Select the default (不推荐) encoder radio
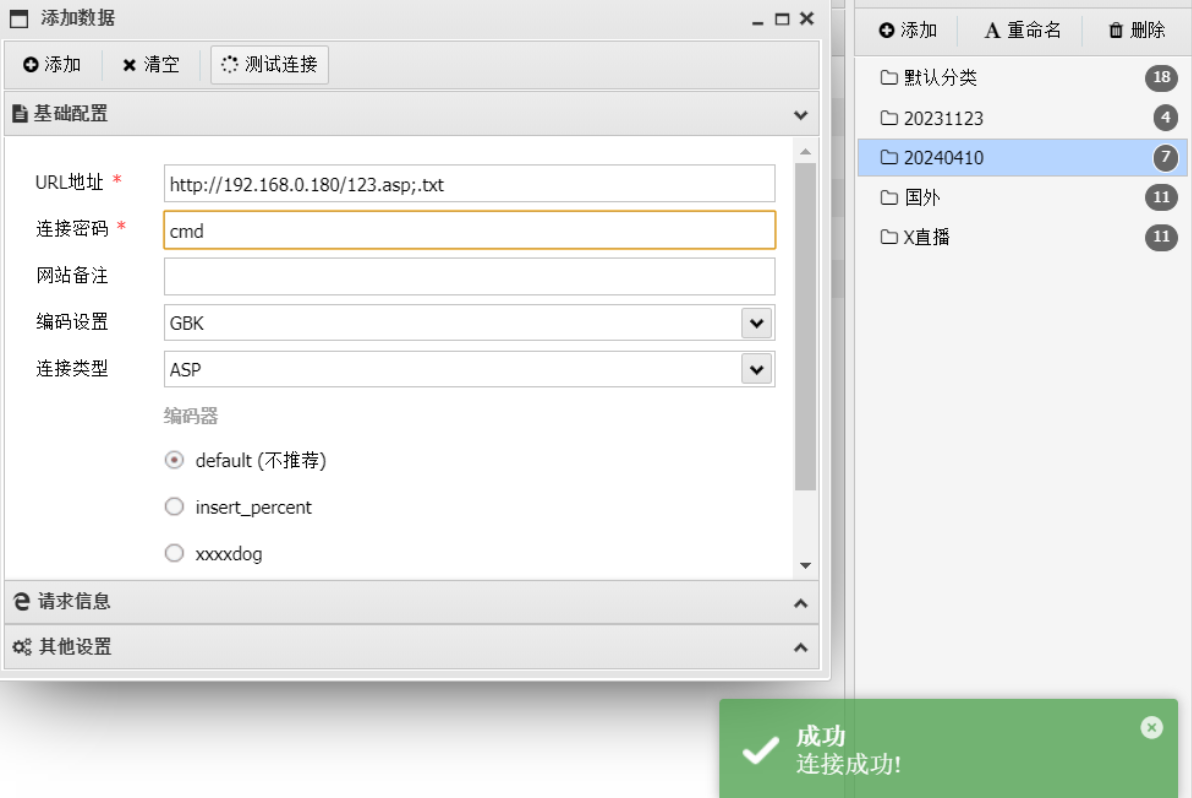Image resolution: width=1192 pixels, height=798 pixels. point(174,461)
